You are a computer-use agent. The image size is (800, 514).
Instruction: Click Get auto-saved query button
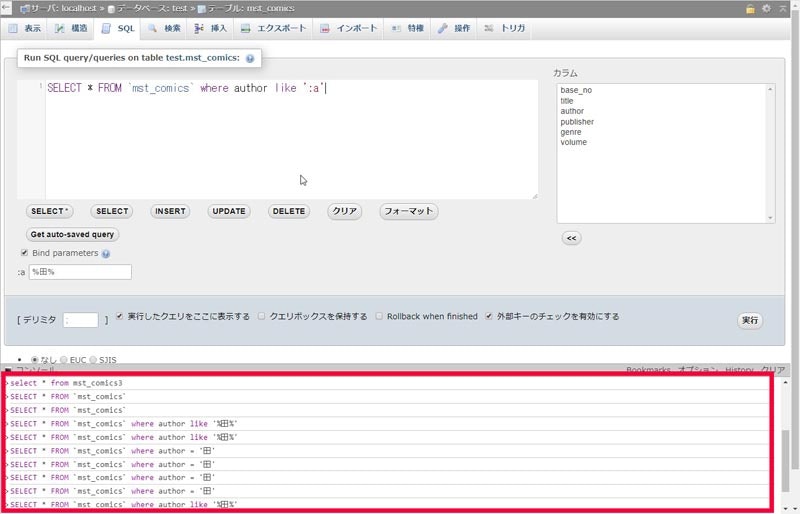pos(72,234)
